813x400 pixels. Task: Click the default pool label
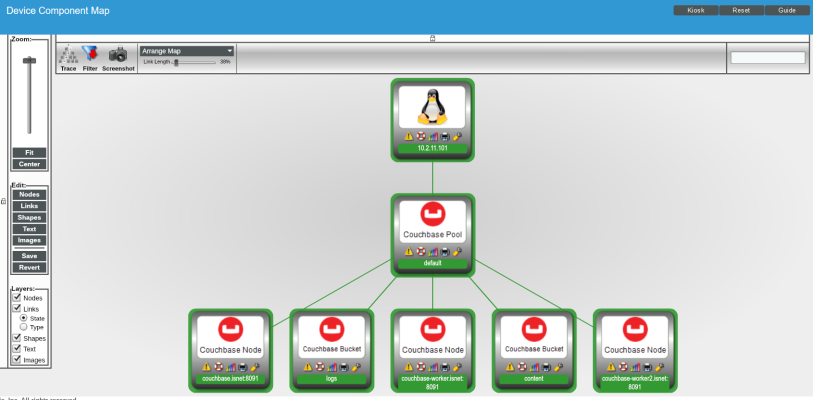pos(432,264)
